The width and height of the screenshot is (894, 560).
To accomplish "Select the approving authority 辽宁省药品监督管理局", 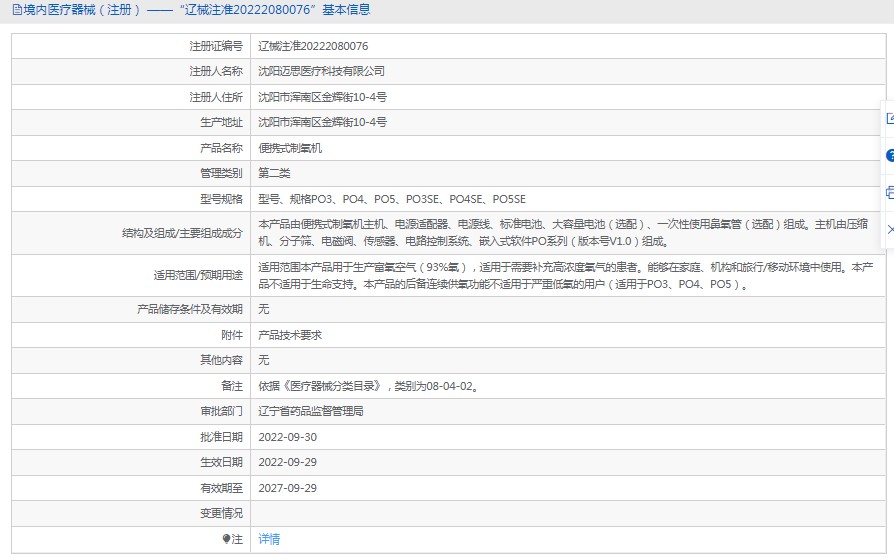I will coord(311,411).
